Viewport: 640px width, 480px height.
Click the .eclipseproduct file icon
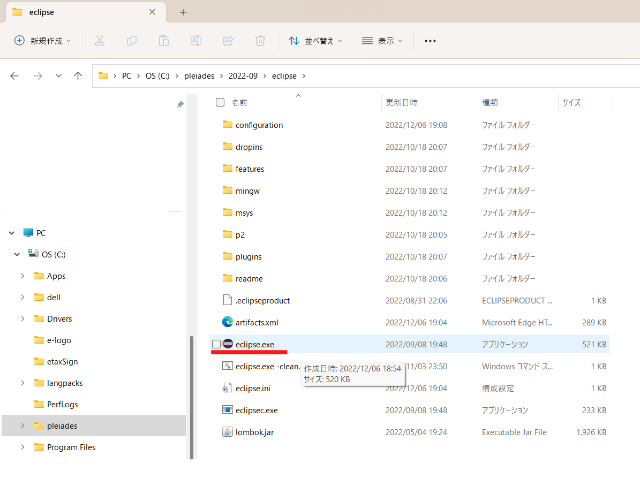coord(227,300)
